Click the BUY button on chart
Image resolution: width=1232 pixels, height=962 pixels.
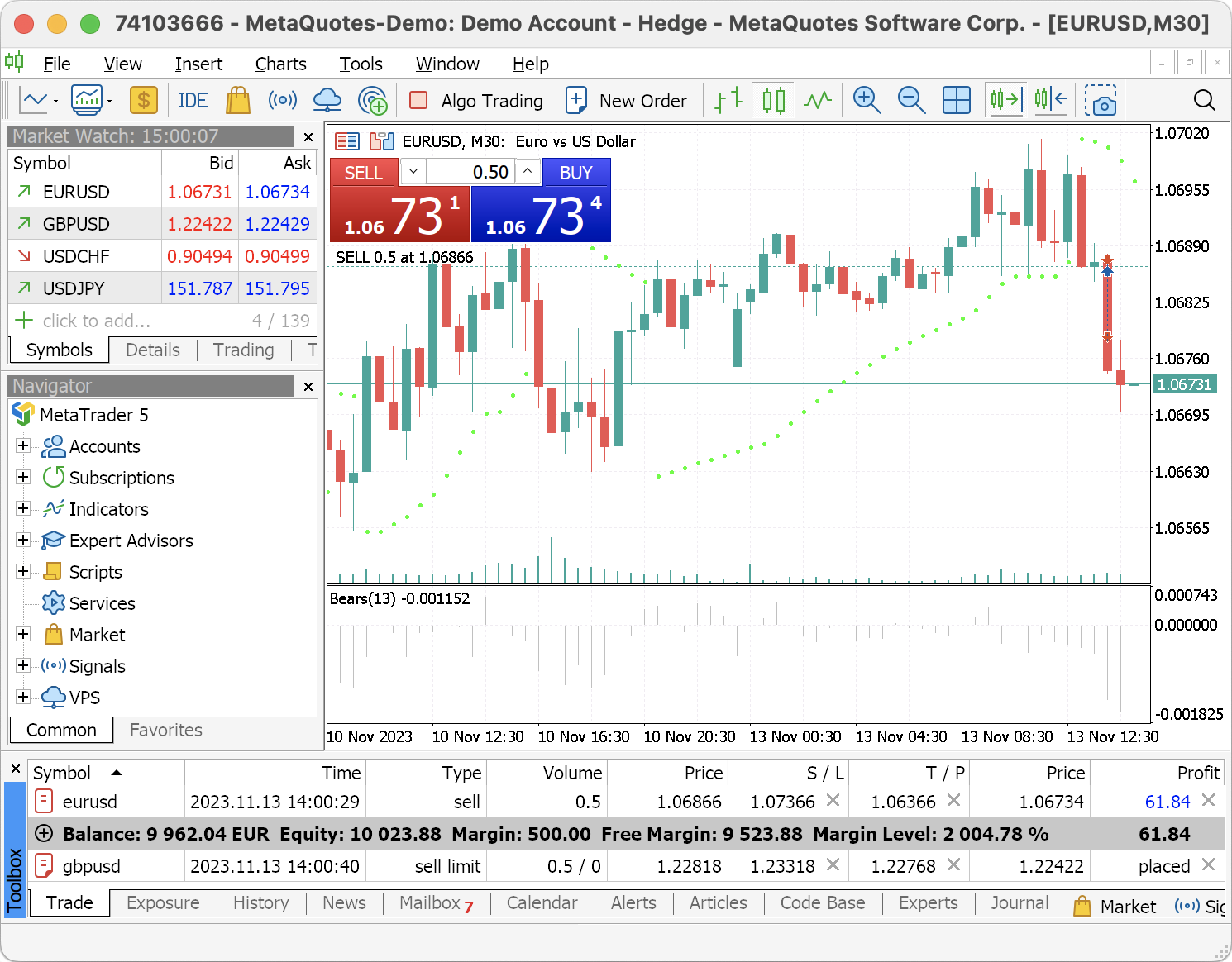pos(576,173)
